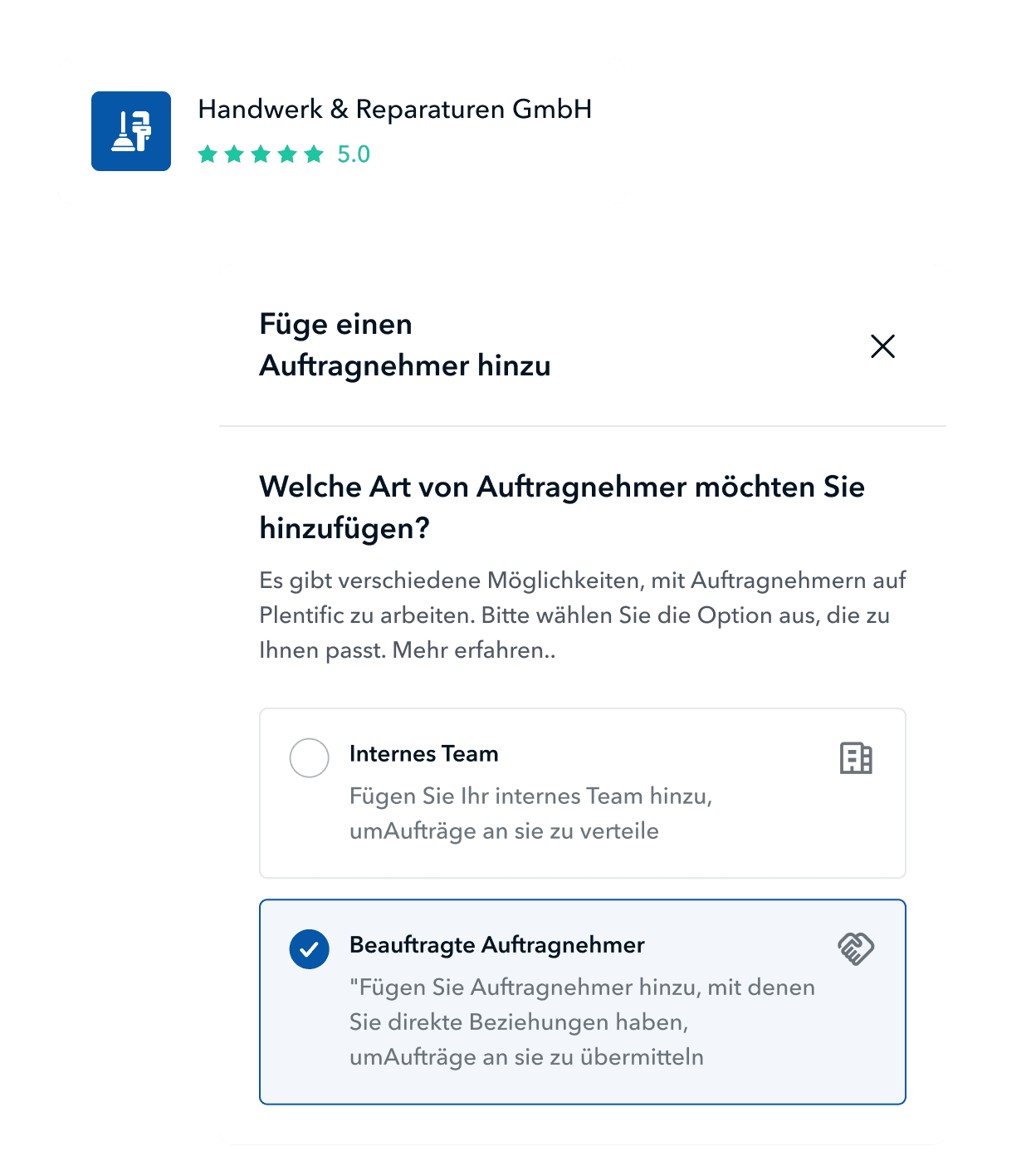Viewport: 1031px width, 1176px height.
Task: Click the checked Beauftragte Auftragnehmer radio
Action: (309, 948)
